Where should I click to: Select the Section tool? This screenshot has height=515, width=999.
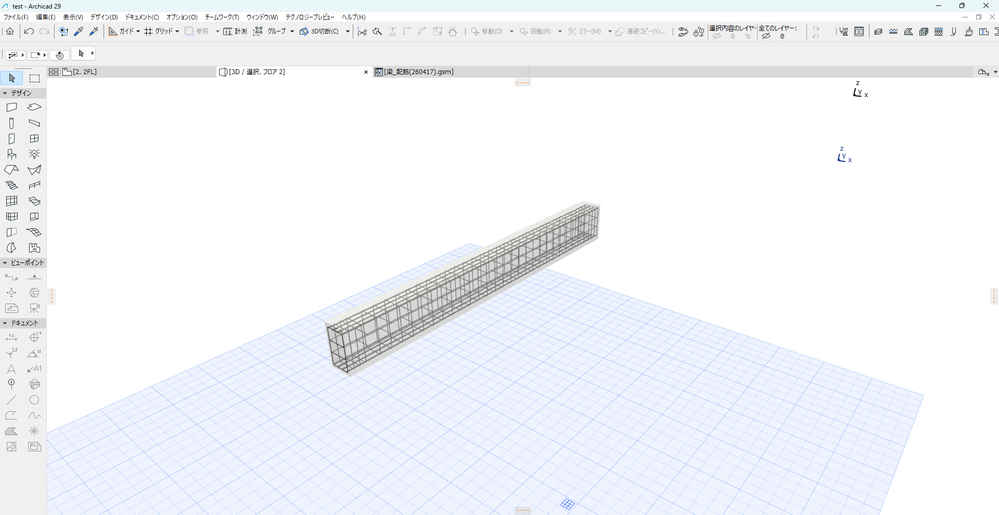pos(11,277)
